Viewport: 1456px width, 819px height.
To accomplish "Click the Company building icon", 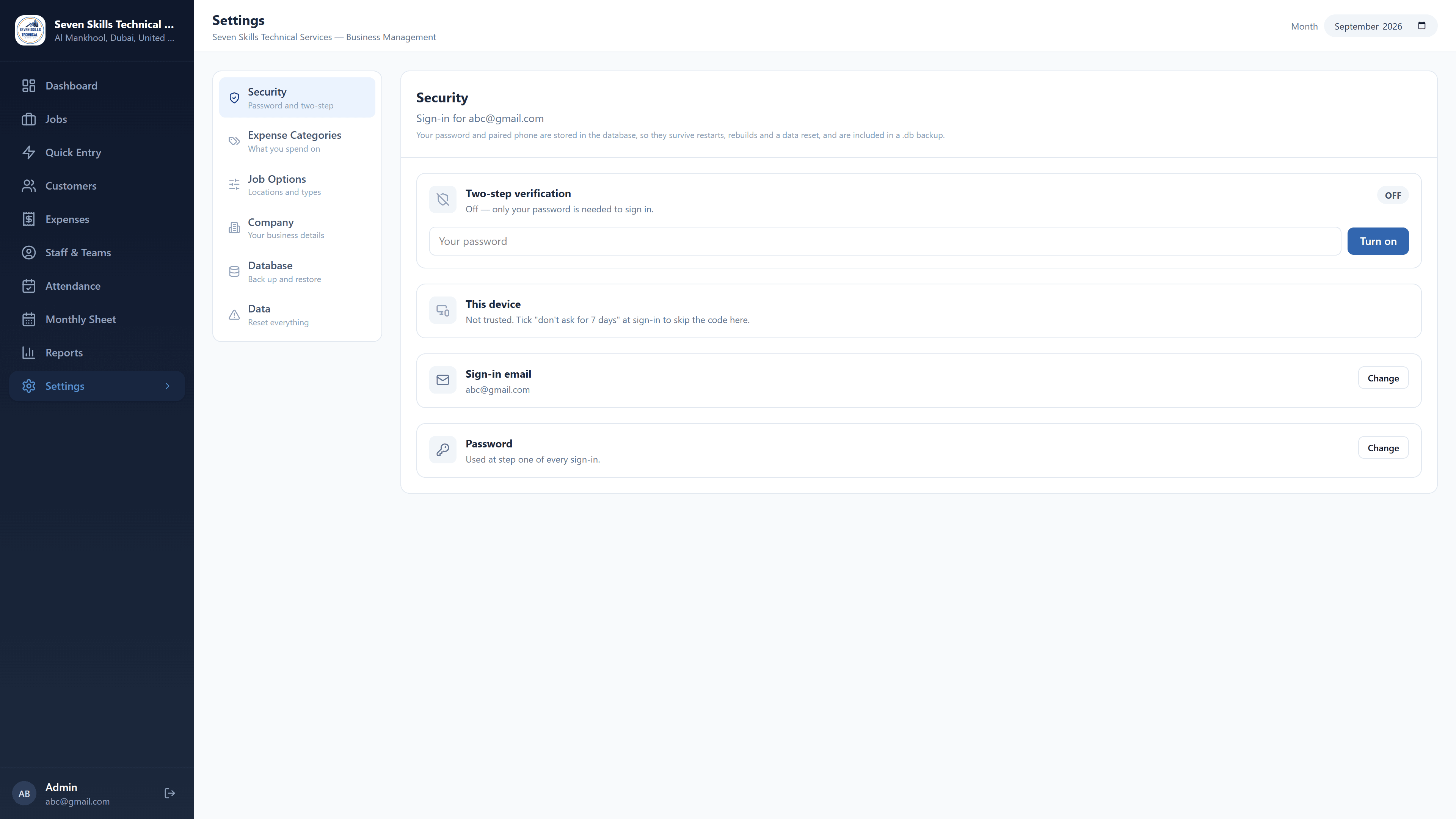I will coord(234,228).
